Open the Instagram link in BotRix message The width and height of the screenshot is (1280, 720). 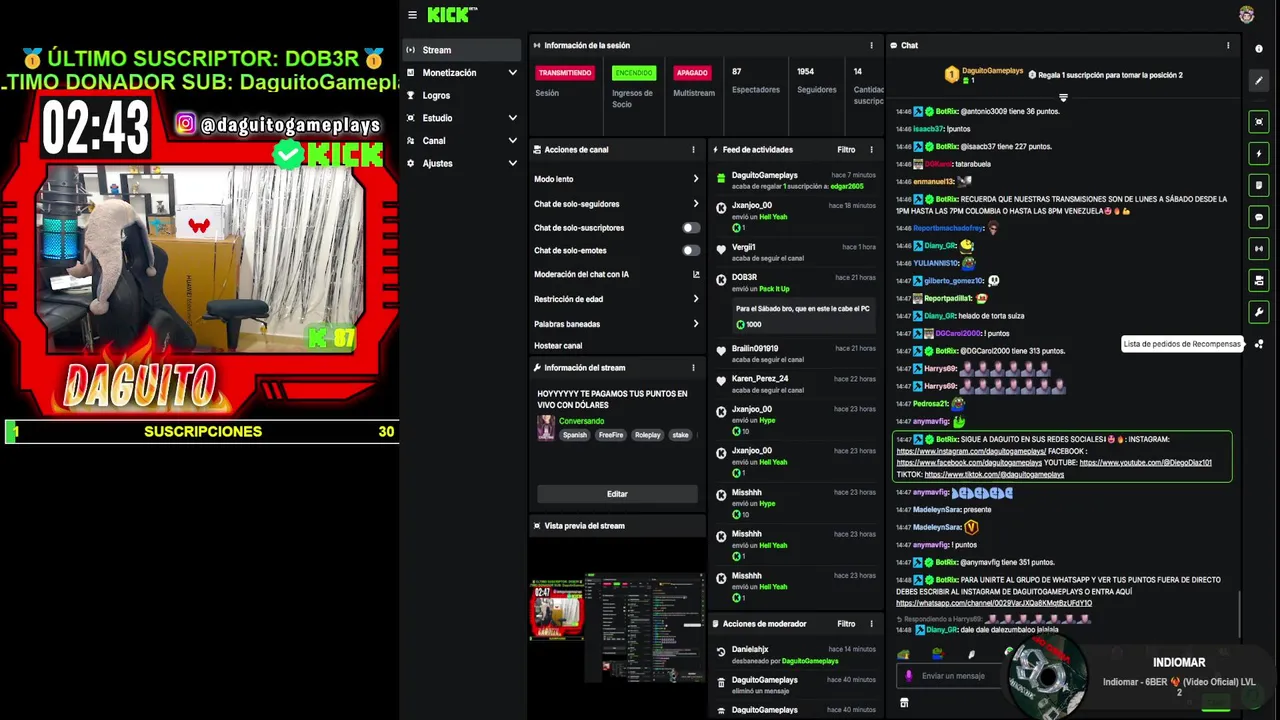point(971,451)
